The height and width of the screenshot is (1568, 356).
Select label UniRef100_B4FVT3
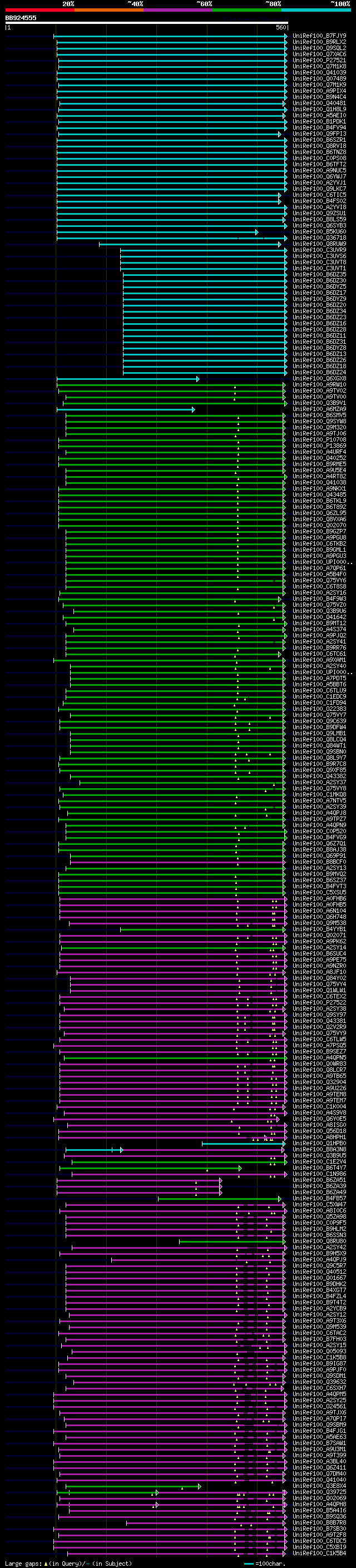pyautogui.click(x=319, y=886)
